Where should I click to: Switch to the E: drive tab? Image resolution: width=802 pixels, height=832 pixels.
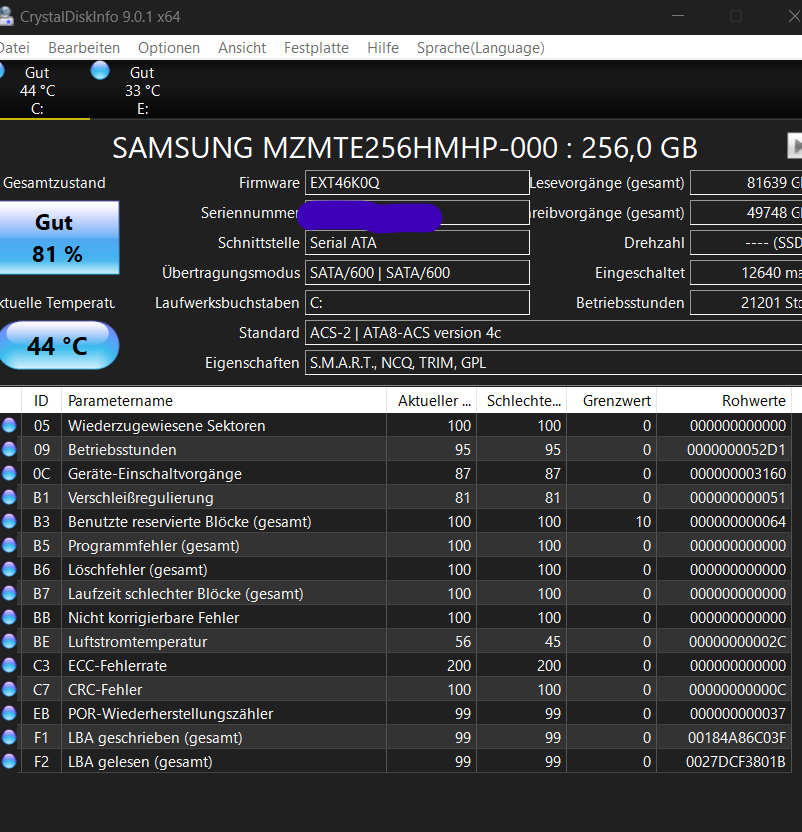[x=142, y=90]
